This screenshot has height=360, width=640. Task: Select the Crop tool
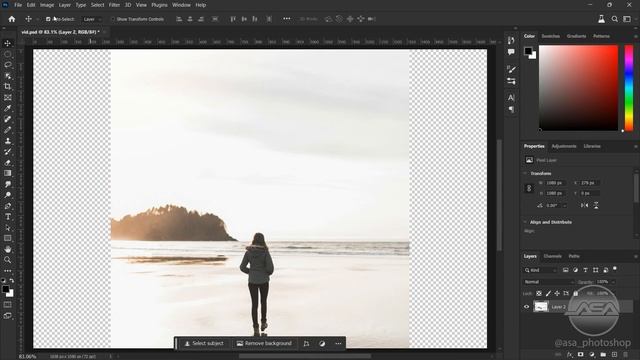pyautogui.click(x=7, y=87)
